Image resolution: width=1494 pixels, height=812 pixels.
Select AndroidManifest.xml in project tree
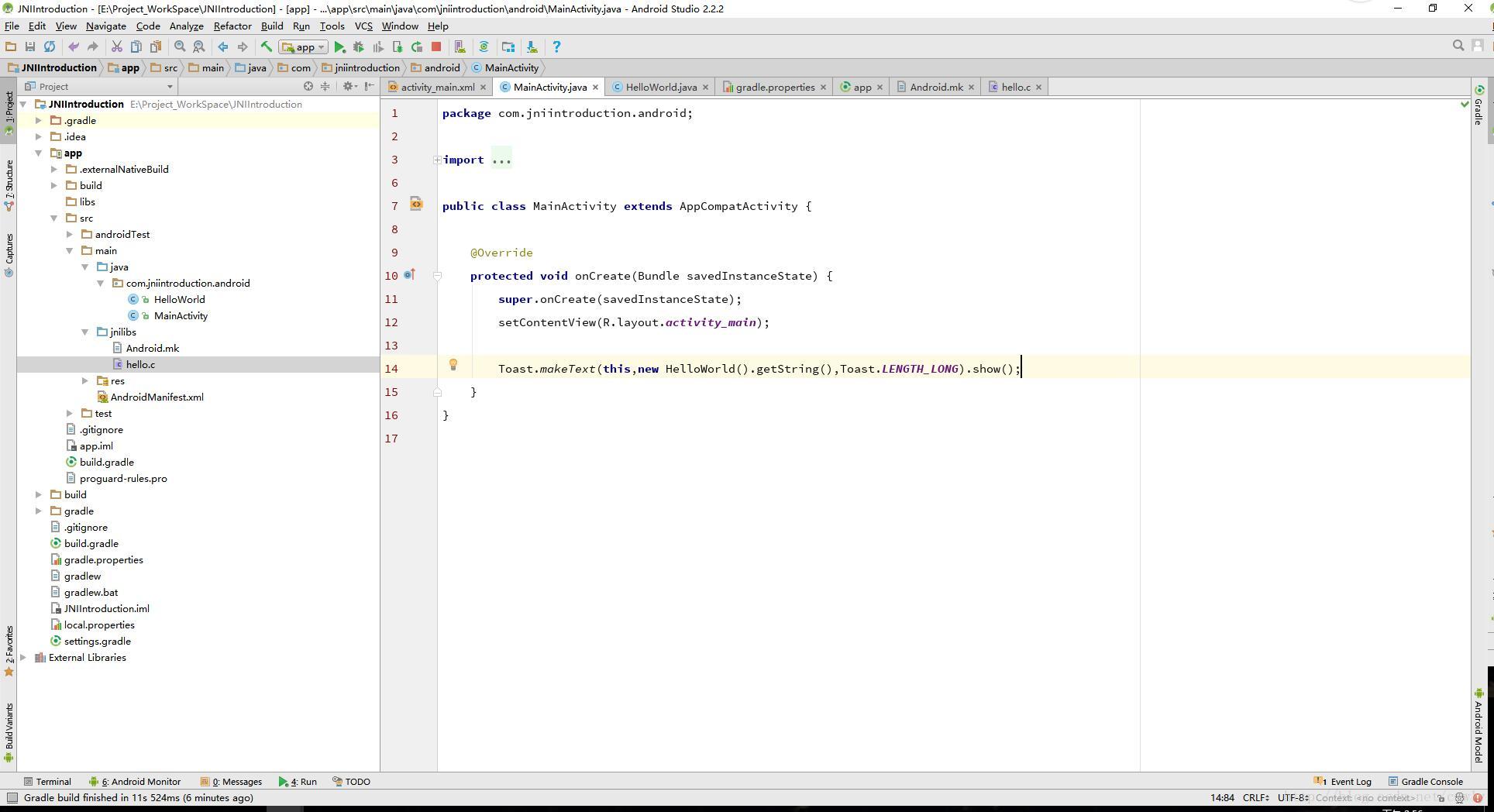click(x=157, y=397)
